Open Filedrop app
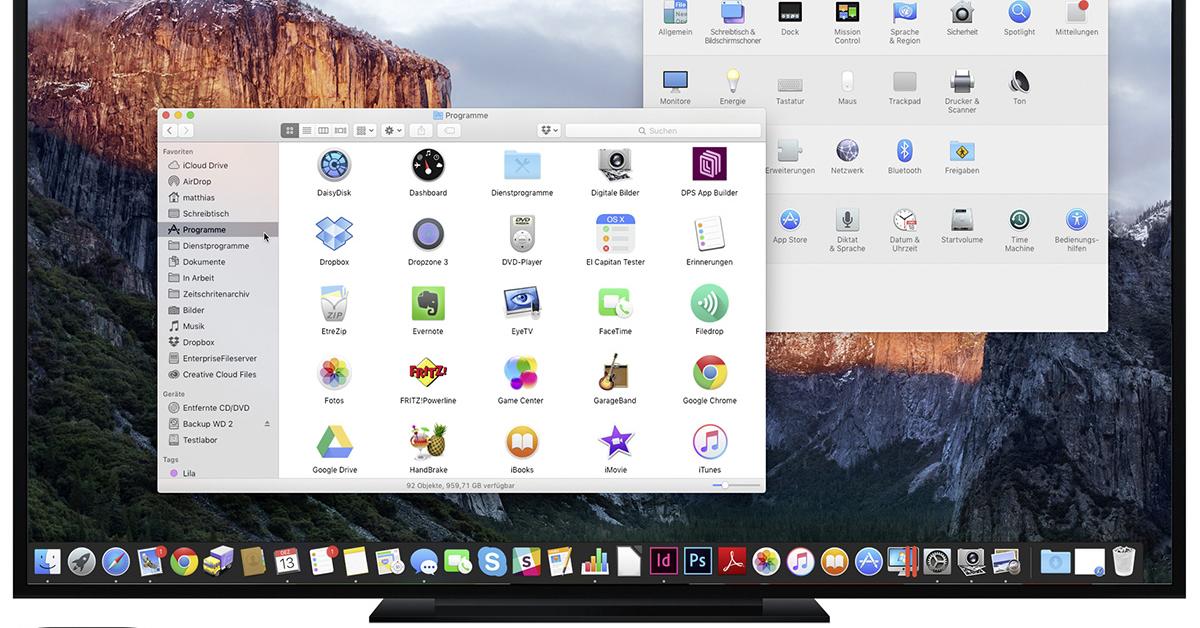 click(709, 303)
